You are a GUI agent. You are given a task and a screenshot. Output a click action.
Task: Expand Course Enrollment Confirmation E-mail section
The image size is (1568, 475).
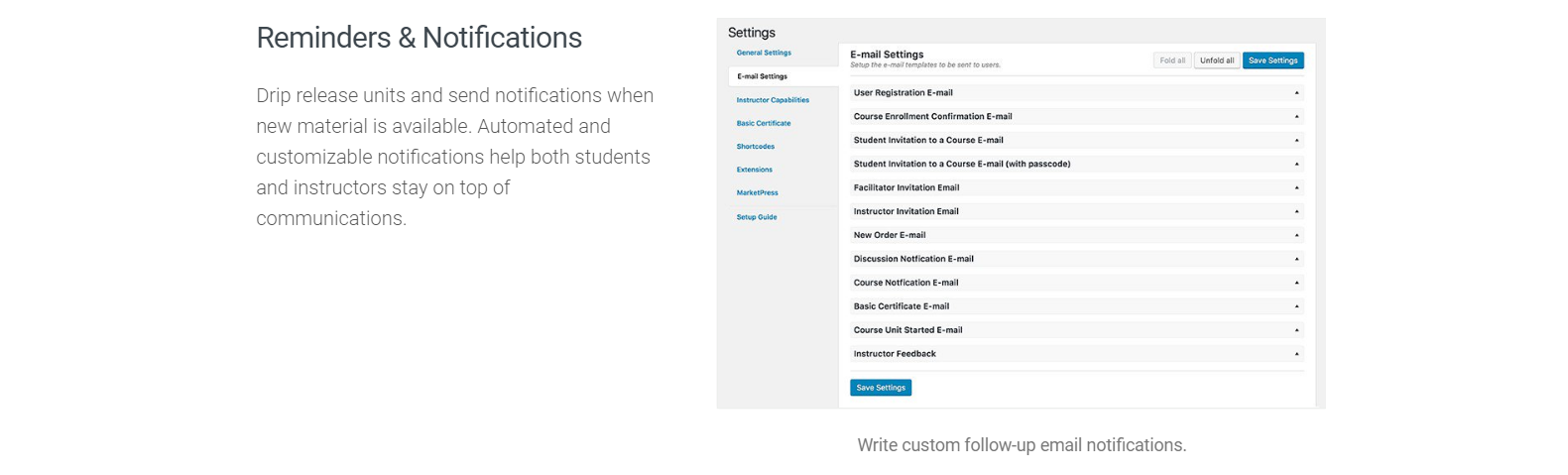[x=1296, y=117]
